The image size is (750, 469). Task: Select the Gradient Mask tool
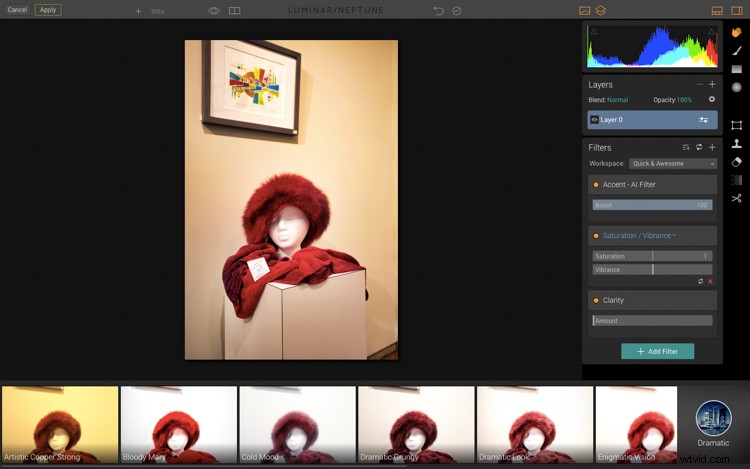pyautogui.click(x=737, y=69)
